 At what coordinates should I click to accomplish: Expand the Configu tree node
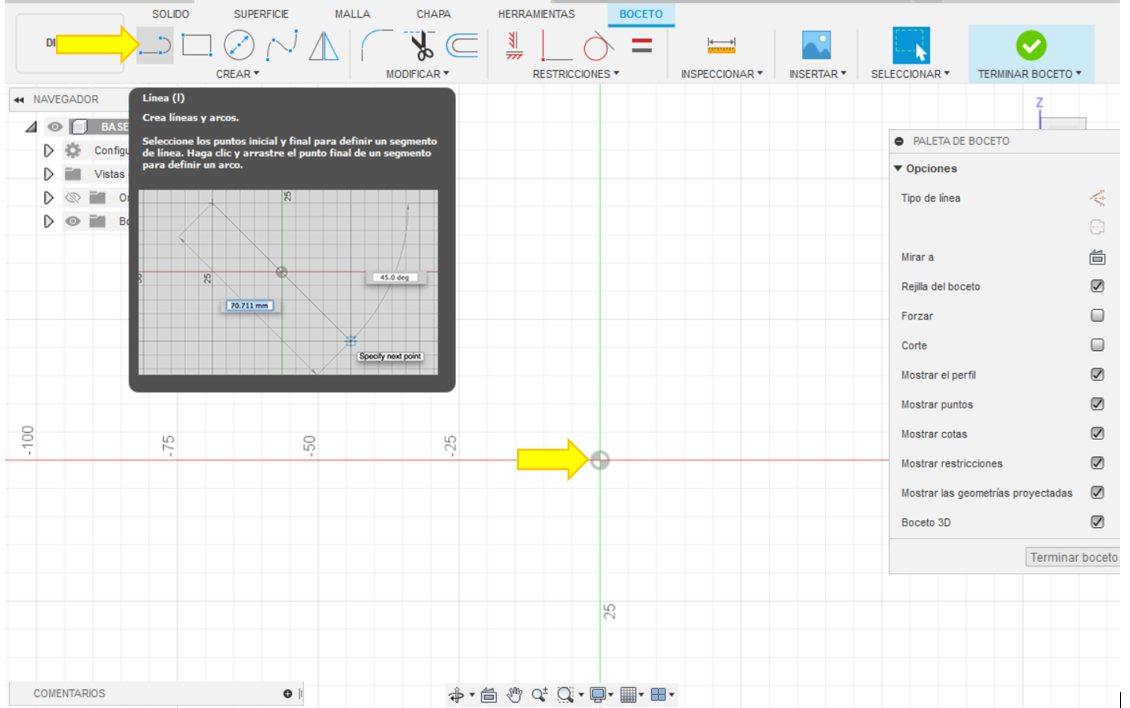[48, 150]
